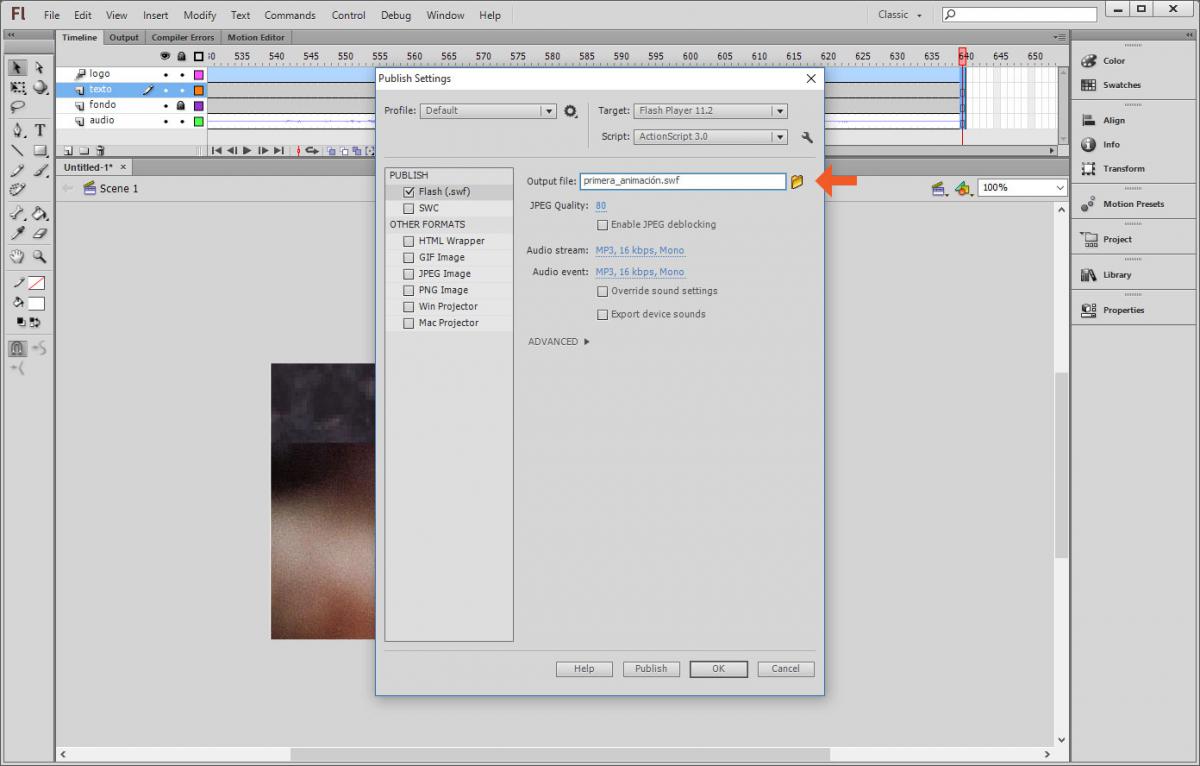Check the JPEG Image format
This screenshot has width=1200, height=766.
pos(409,274)
